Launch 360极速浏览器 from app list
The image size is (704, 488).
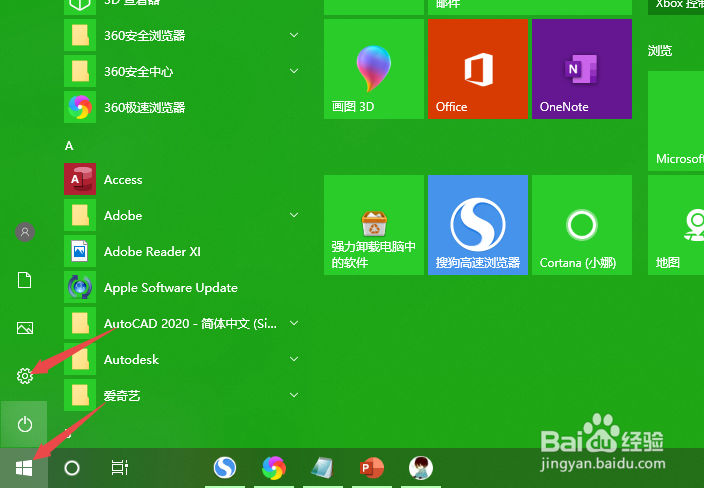tap(182, 107)
